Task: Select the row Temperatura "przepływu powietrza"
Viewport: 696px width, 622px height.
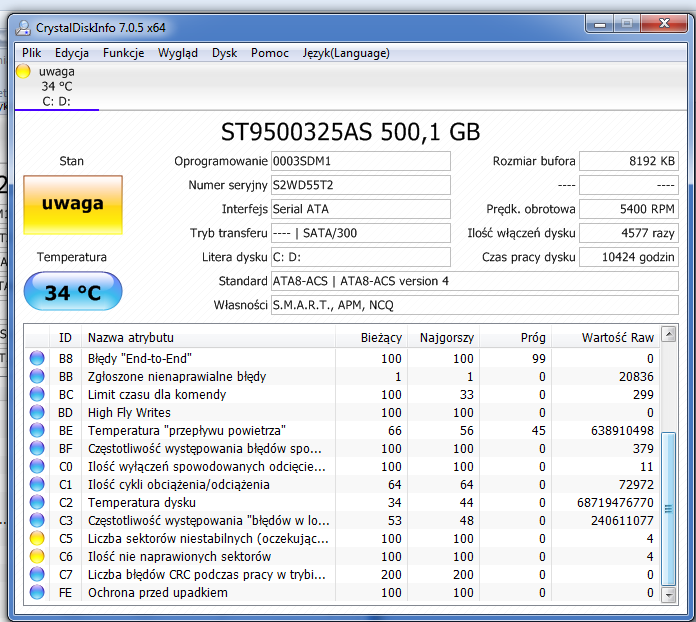Action: 342,430
